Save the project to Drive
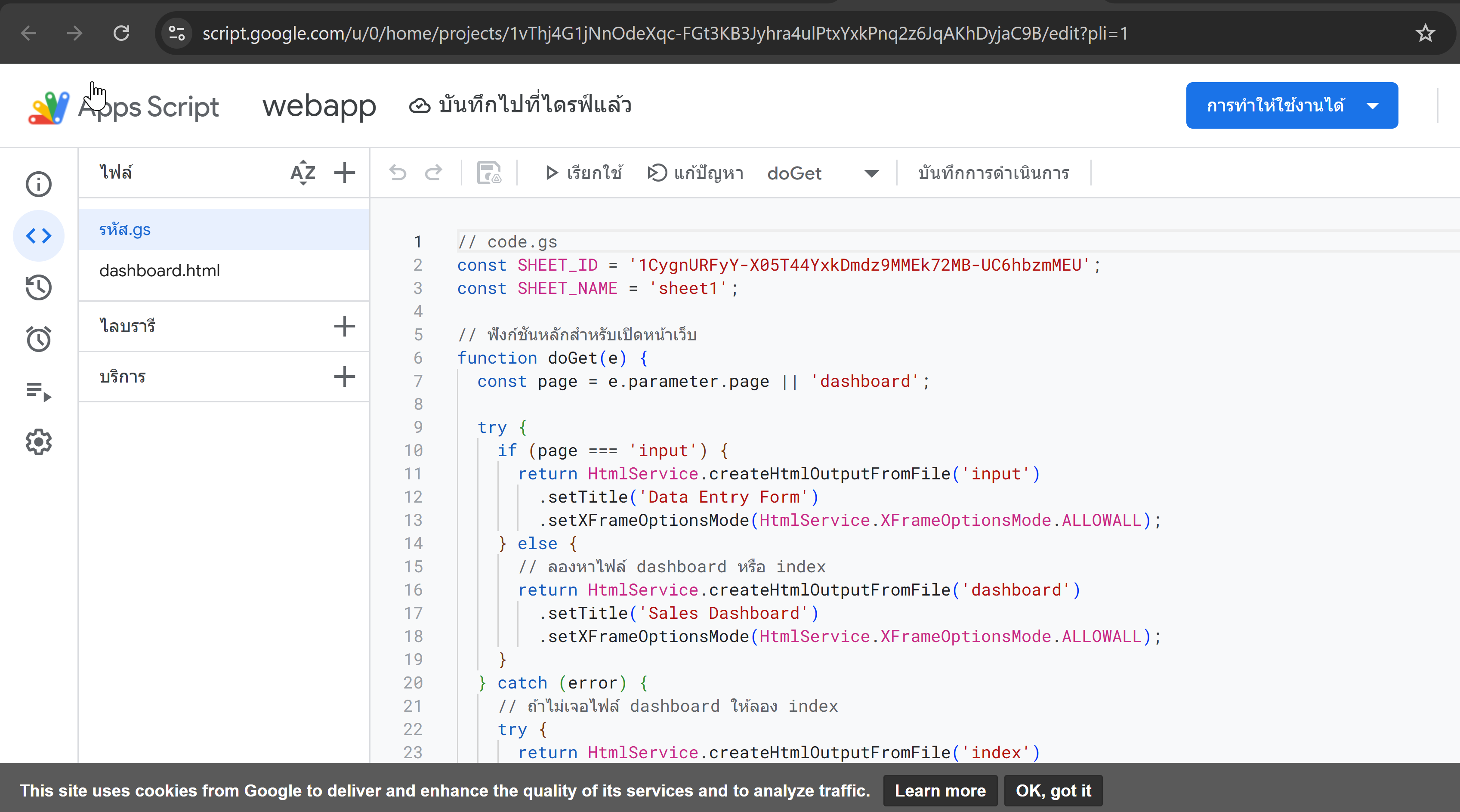The height and width of the screenshot is (812, 1460). pos(488,173)
